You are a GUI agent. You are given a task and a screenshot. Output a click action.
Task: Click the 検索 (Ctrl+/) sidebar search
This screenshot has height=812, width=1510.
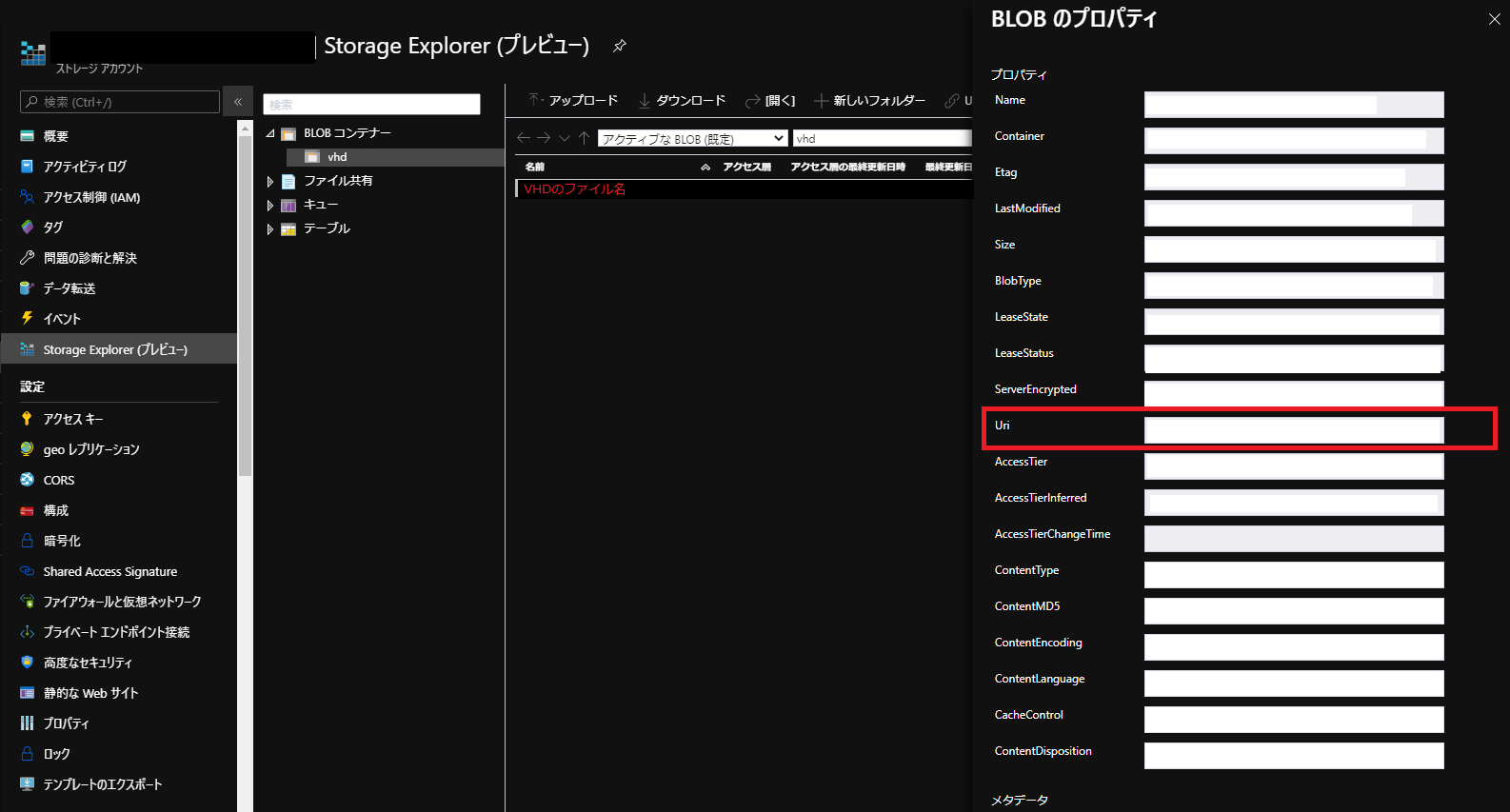coord(120,102)
